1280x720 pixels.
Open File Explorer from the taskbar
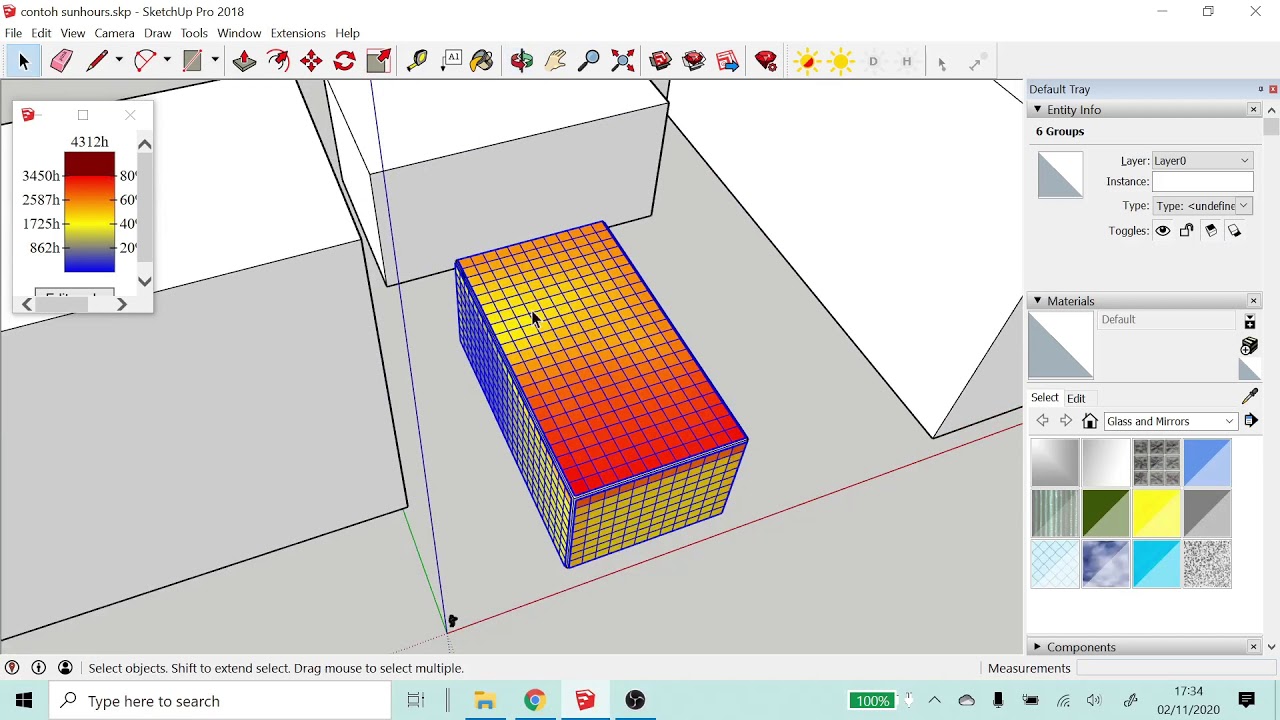485,701
